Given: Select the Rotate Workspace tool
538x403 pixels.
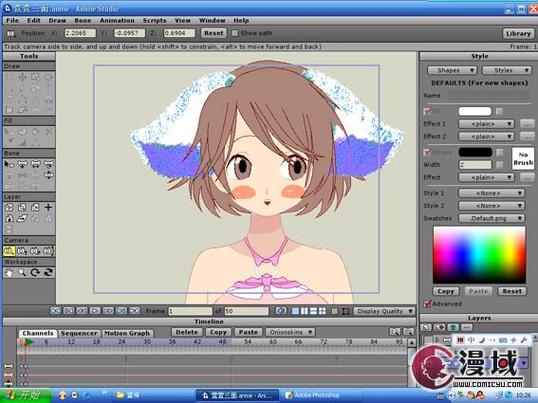Looking at the screenshot, I should tap(35, 273).
